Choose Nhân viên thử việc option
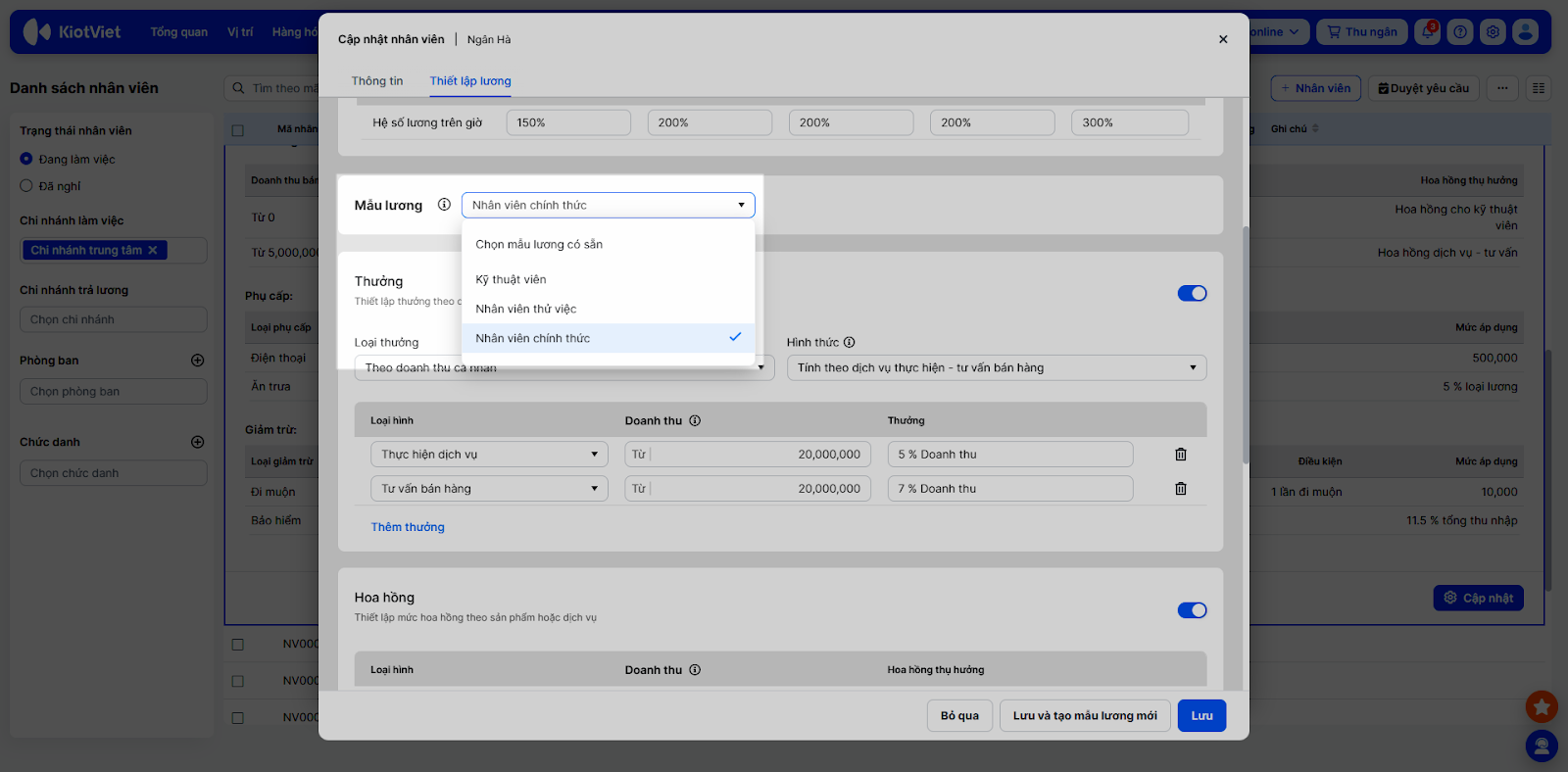1568x772 pixels. (x=526, y=309)
